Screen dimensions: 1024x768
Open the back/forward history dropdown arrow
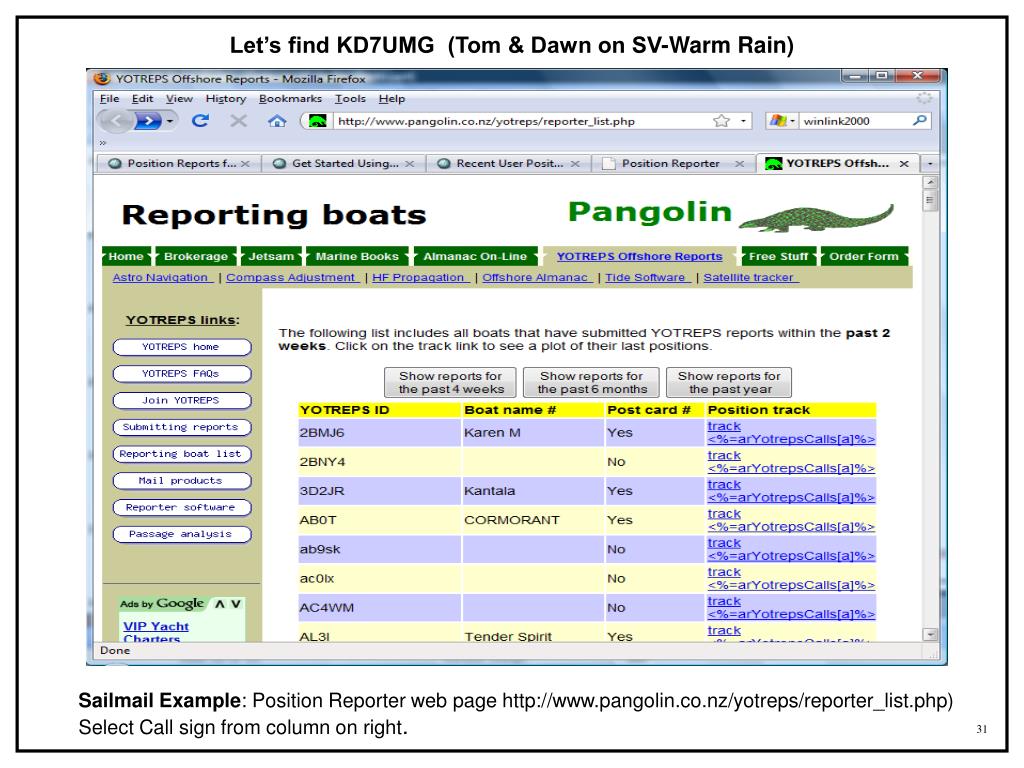click(170, 121)
